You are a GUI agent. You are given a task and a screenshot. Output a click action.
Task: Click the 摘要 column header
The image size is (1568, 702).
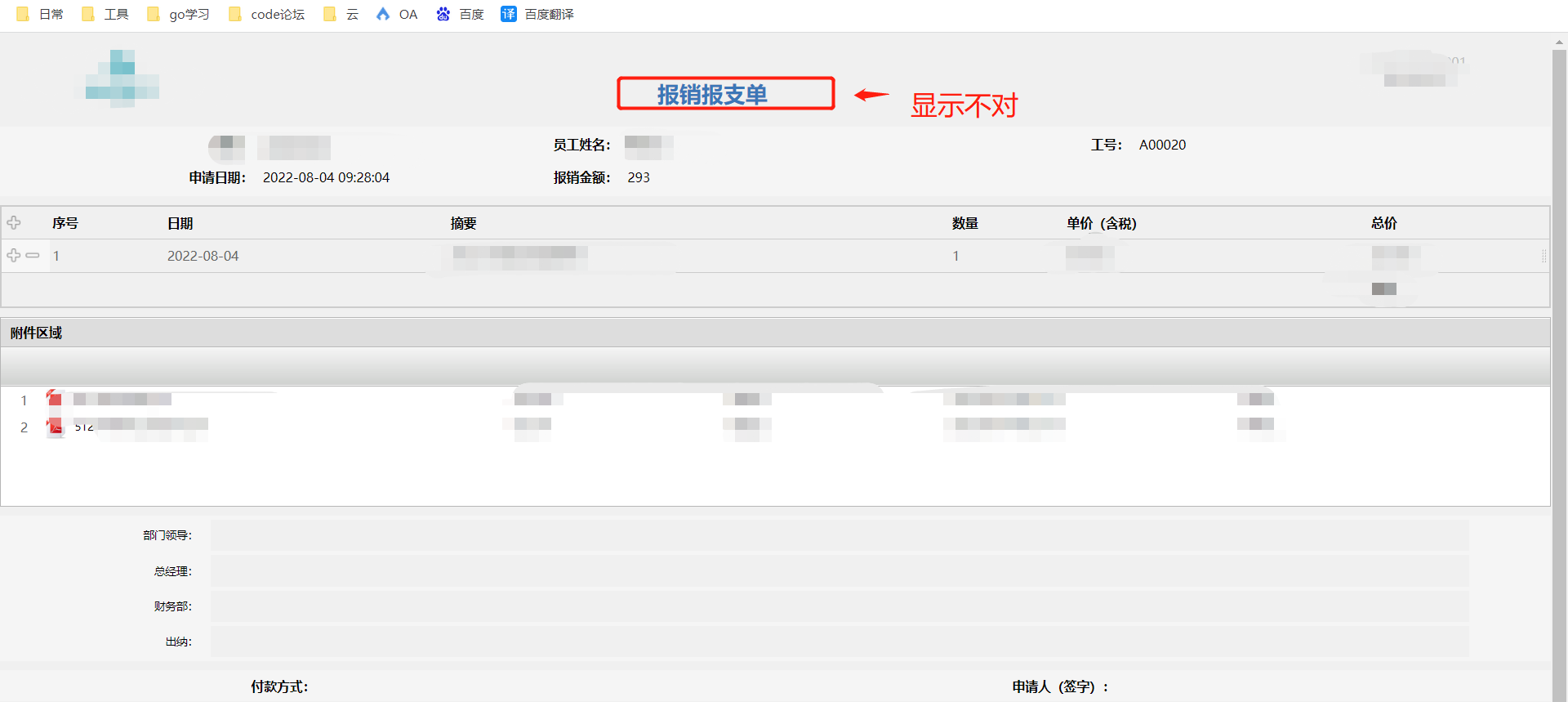click(463, 223)
